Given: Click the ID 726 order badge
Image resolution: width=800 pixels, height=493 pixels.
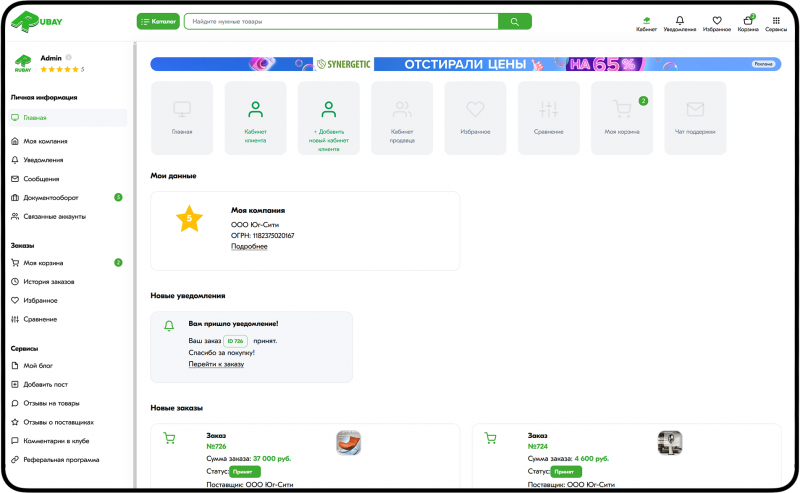Looking at the screenshot, I should pos(235,341).
